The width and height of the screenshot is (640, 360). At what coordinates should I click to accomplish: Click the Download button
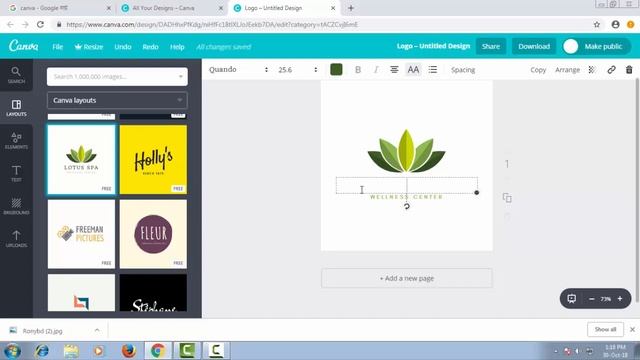click(534, 47)
